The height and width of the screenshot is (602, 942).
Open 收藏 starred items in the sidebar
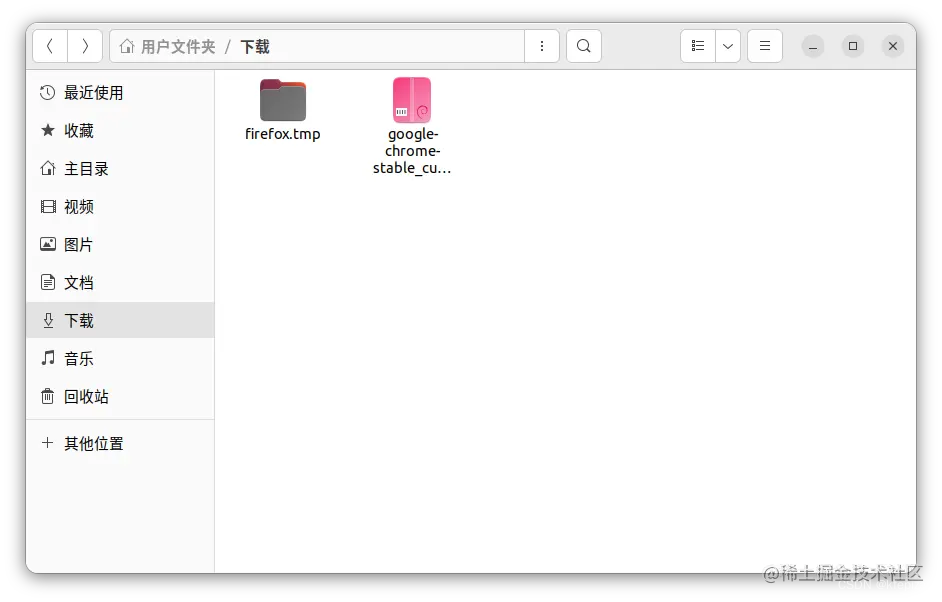[120, 130]
